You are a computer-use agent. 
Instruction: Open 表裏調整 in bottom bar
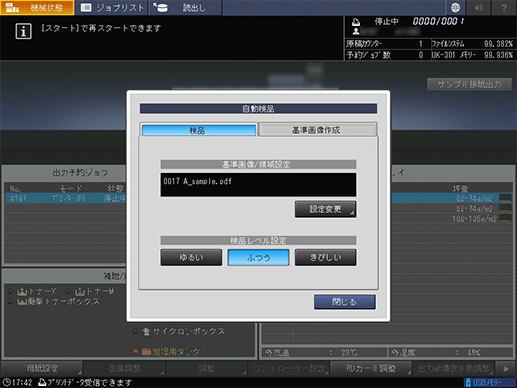[x=125, y=368]
